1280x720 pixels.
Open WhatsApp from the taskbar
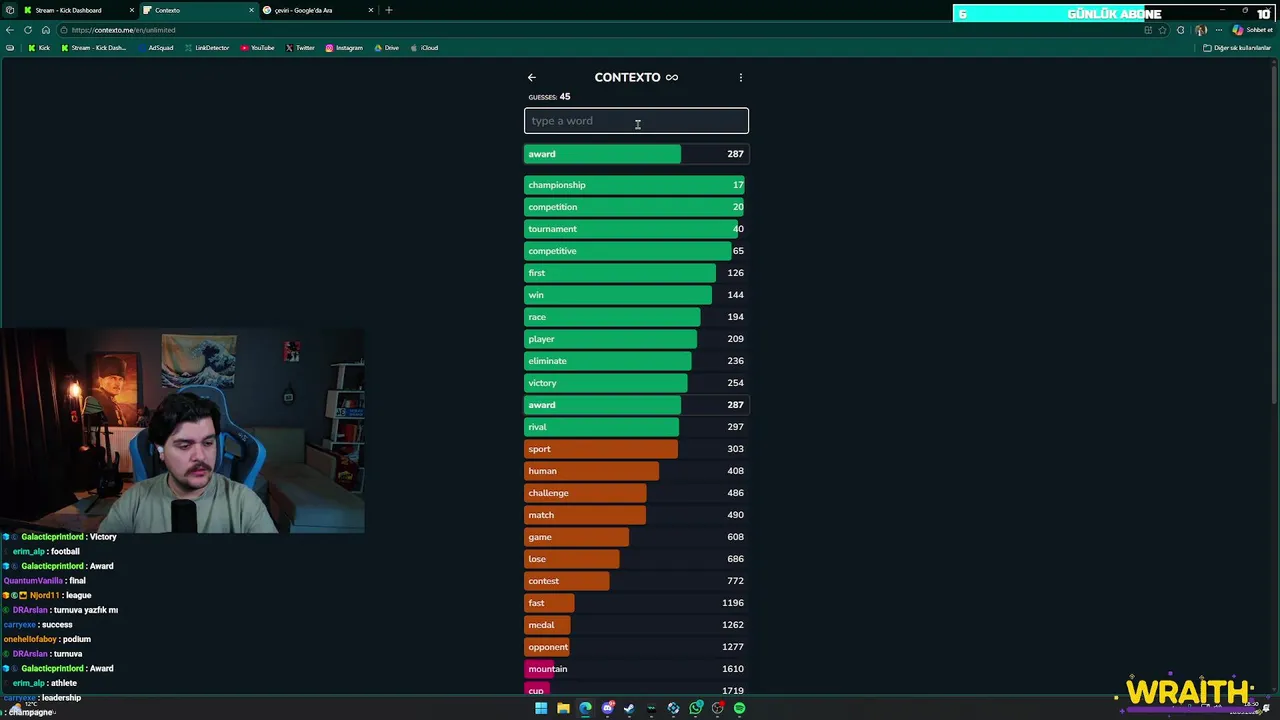[x=696, y=708]
